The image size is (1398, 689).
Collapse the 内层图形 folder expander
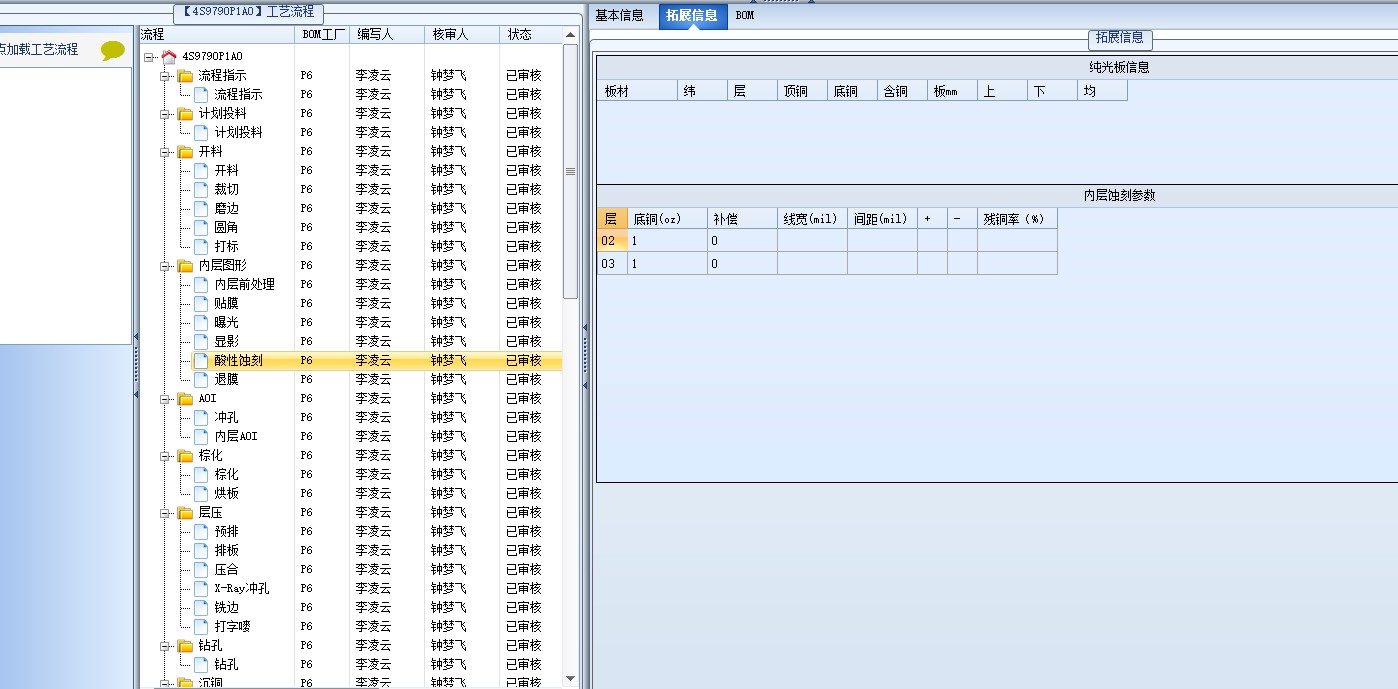165,266
